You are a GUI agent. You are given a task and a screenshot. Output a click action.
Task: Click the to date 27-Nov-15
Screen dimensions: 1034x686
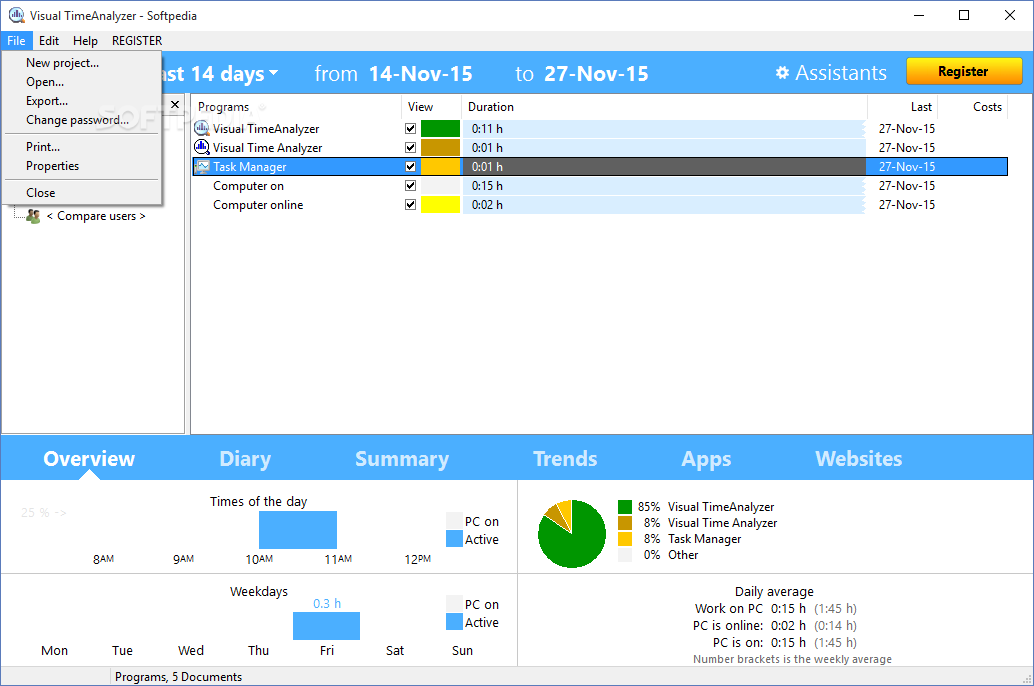coord(596,73)
